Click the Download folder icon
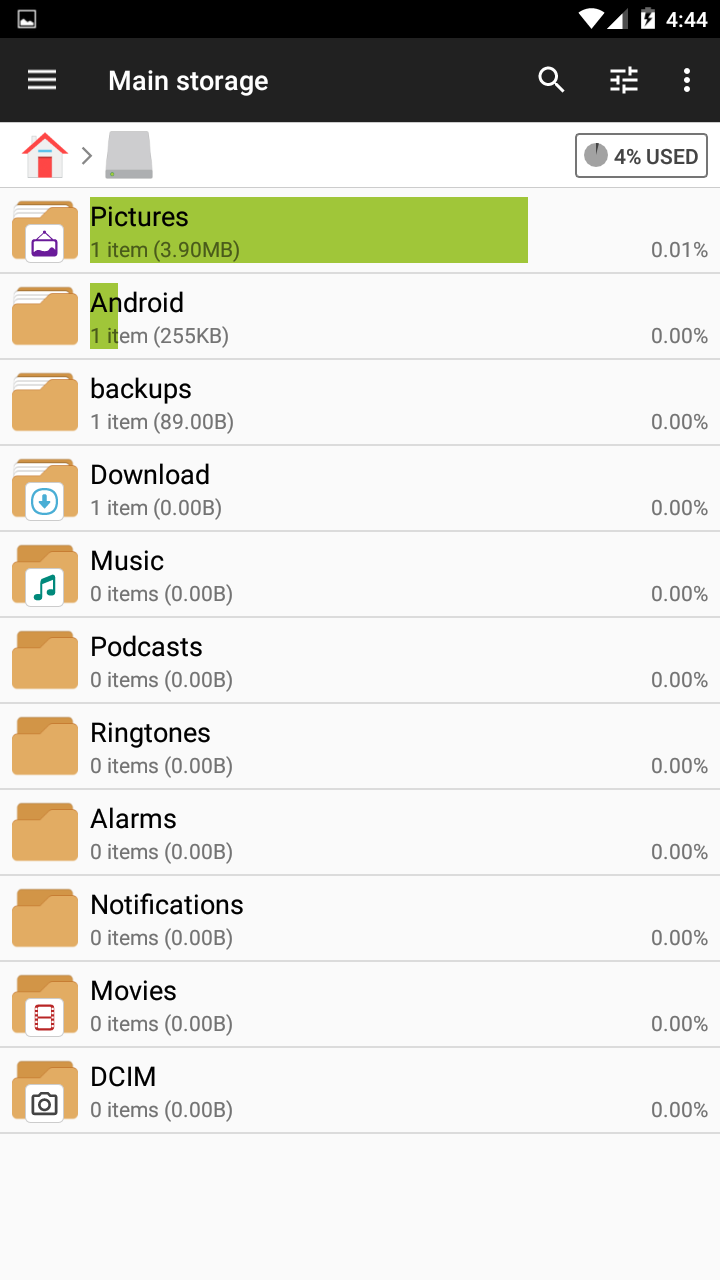The image size is (720, 1280). pos(45,488)
